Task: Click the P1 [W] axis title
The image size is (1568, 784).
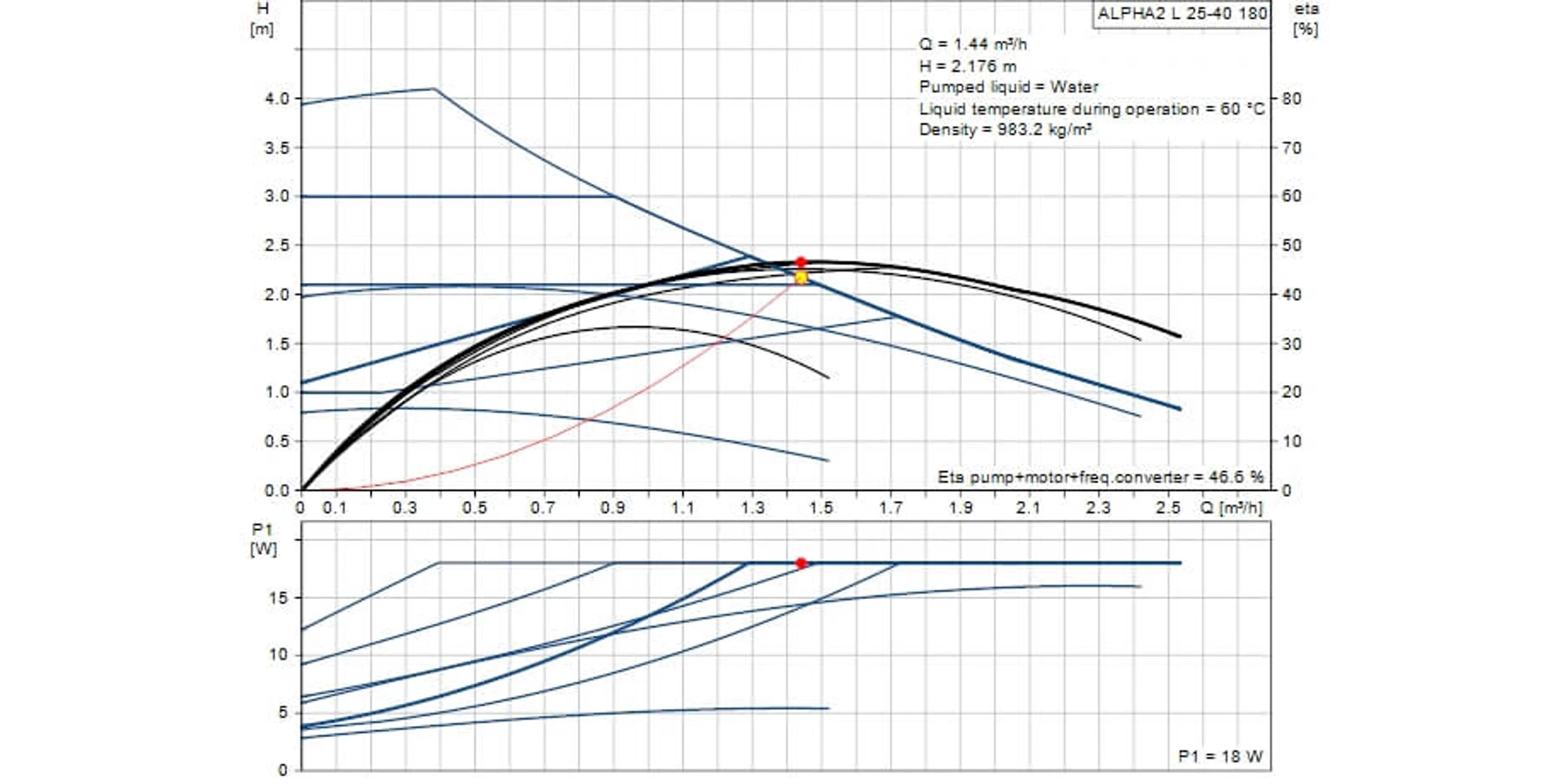Action: coord(263,539)
